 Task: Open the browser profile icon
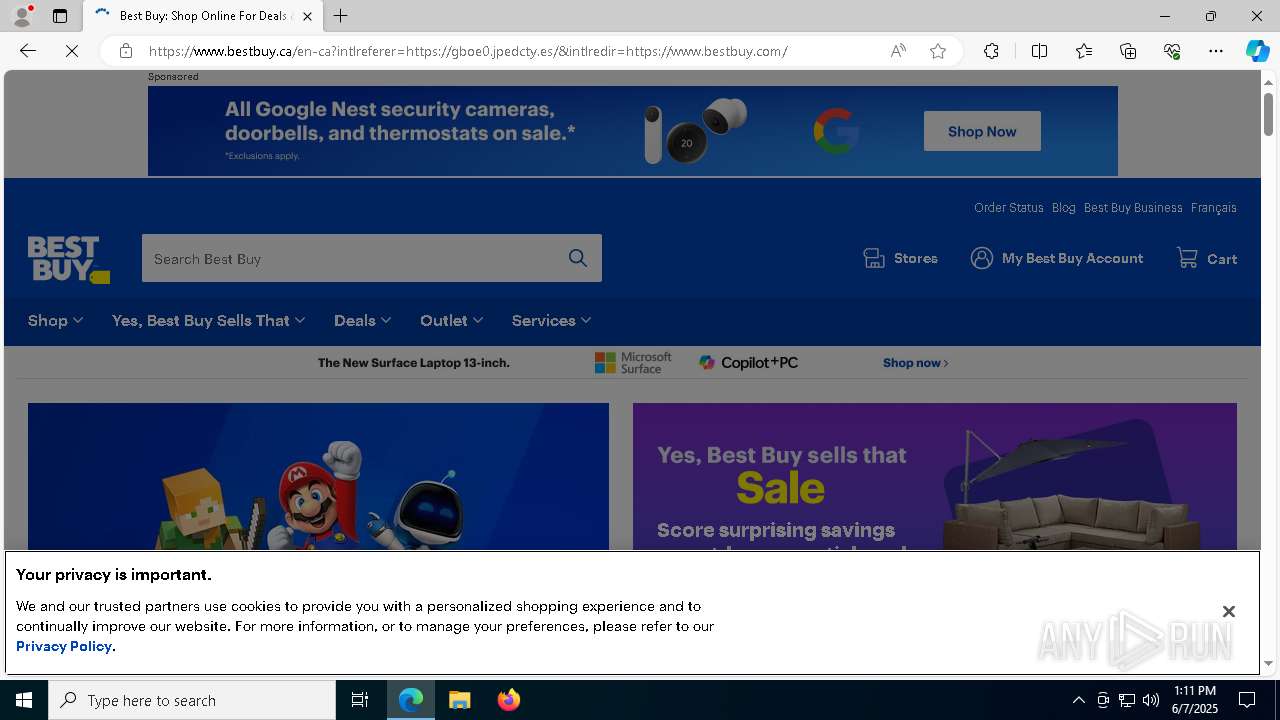(22, 16)
